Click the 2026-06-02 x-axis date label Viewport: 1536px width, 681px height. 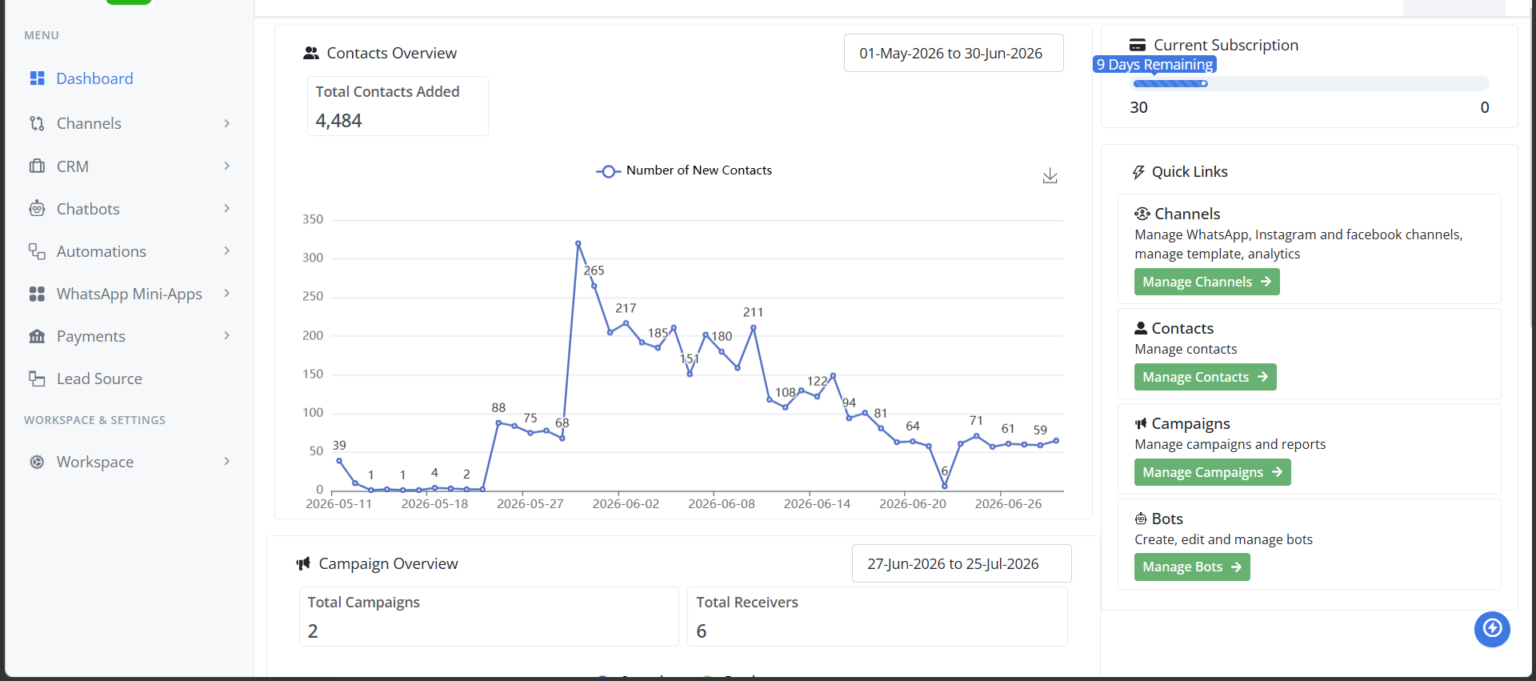point(626,505)
